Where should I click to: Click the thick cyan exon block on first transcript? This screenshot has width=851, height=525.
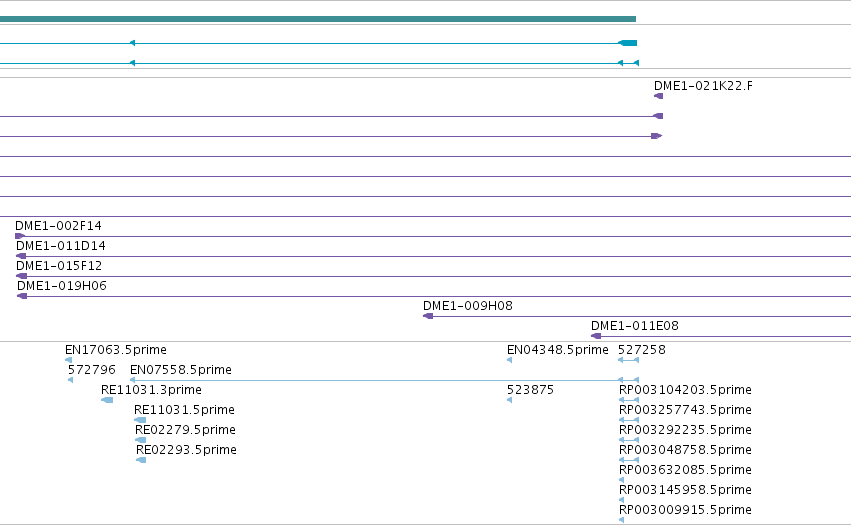point(628,43)
